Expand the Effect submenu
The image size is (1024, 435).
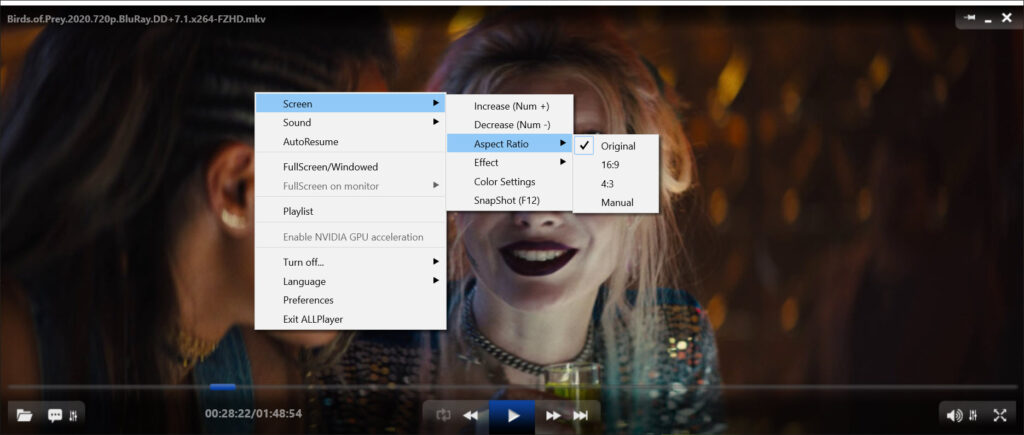pos(509,163)
